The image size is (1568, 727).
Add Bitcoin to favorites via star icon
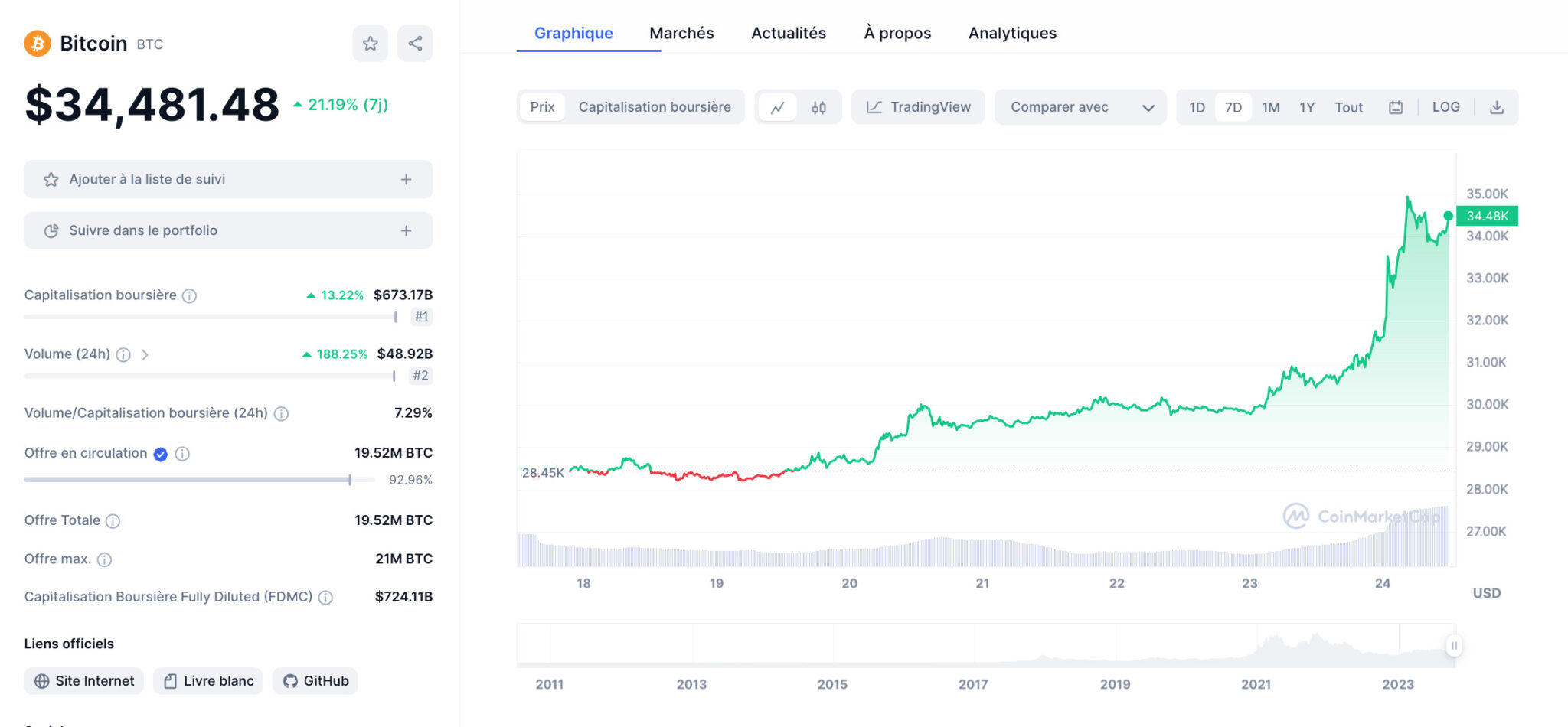click(x=371, y=44)
